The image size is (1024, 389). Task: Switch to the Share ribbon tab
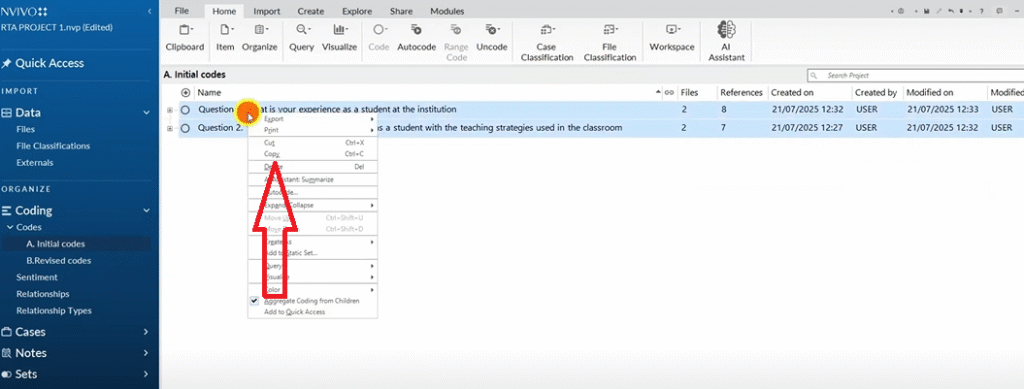point(401,11)
